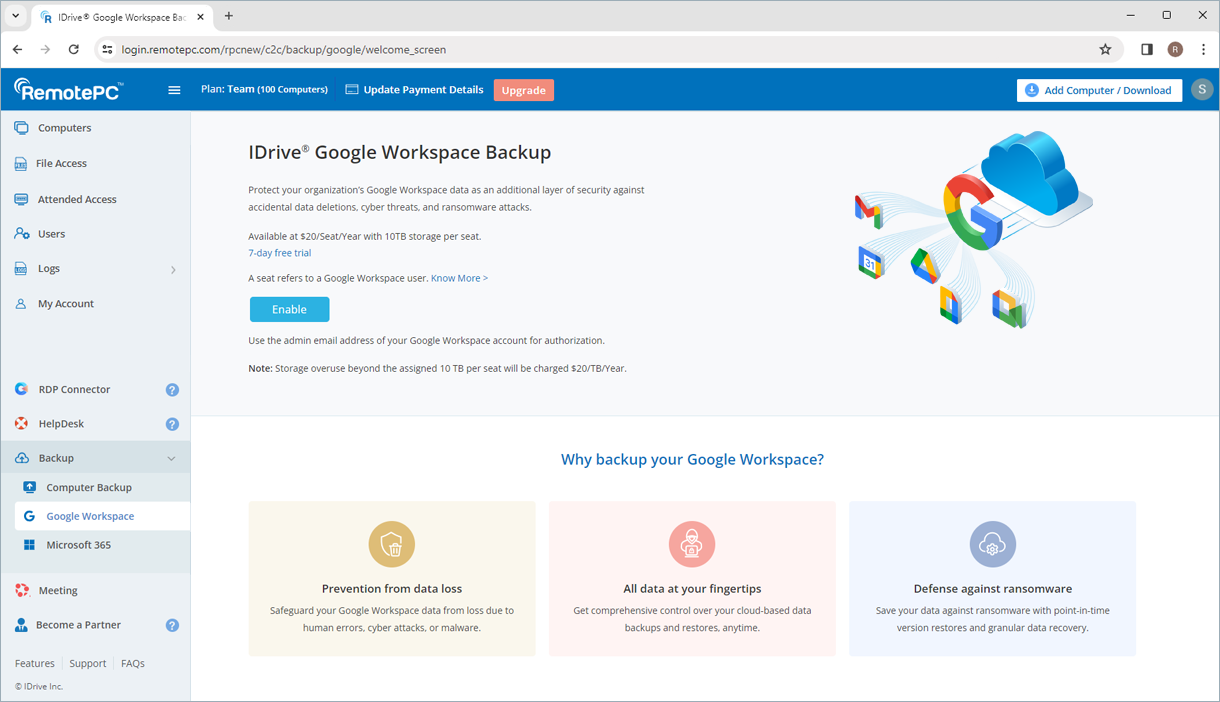Click the Meeting sidebar icon
The height and width of the screenshot is (702, 1220).
(21, 591)
